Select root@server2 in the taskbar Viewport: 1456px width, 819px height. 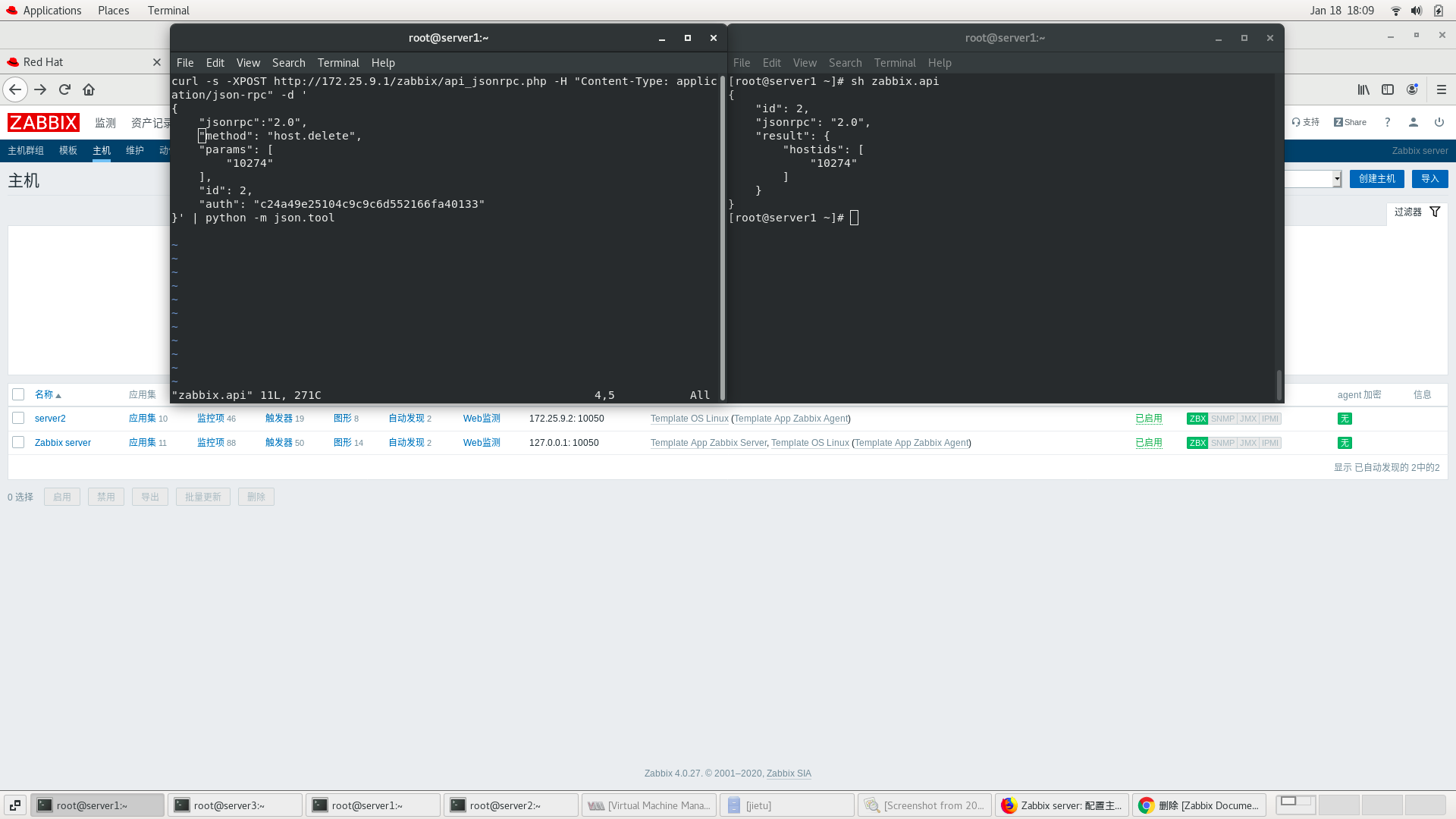tap(511, 805)
